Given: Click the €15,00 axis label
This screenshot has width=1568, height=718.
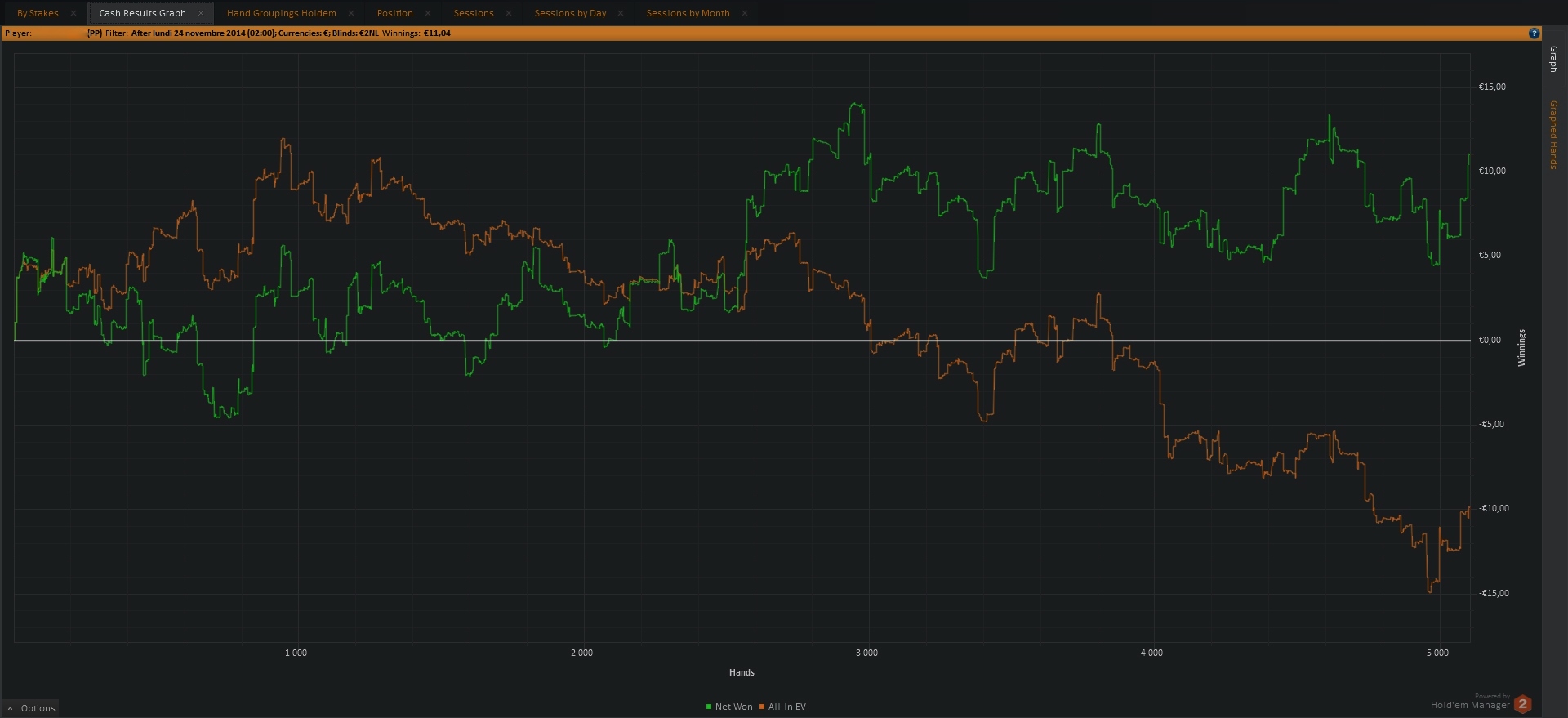Looking at the screenshot, I should [x=1492, y=87].
